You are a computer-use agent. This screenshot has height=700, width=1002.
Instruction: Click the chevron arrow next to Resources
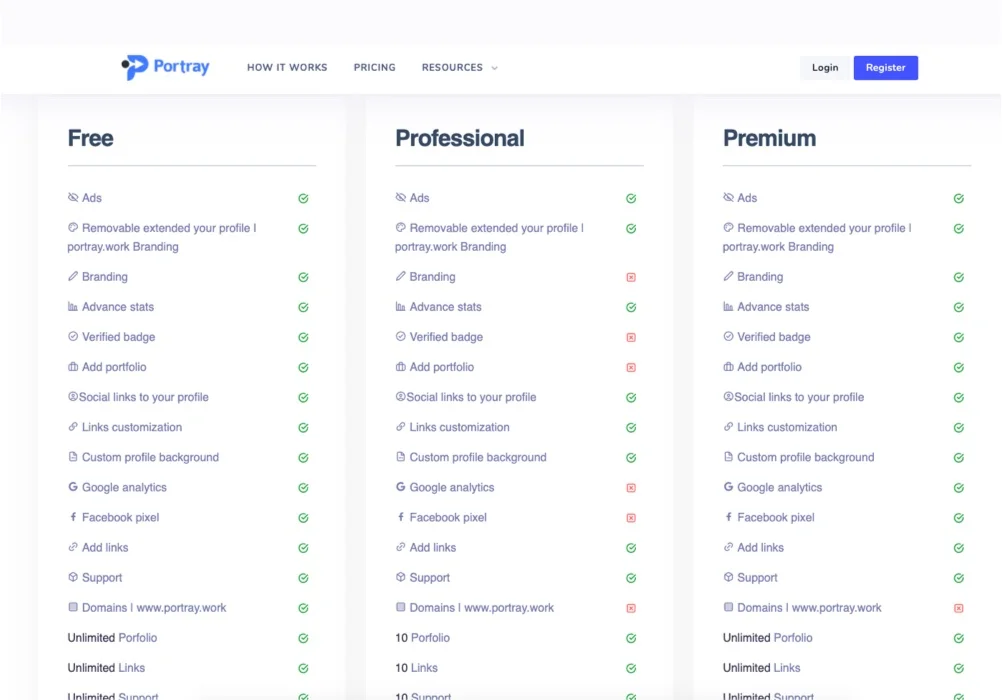[x=494, y=69]
